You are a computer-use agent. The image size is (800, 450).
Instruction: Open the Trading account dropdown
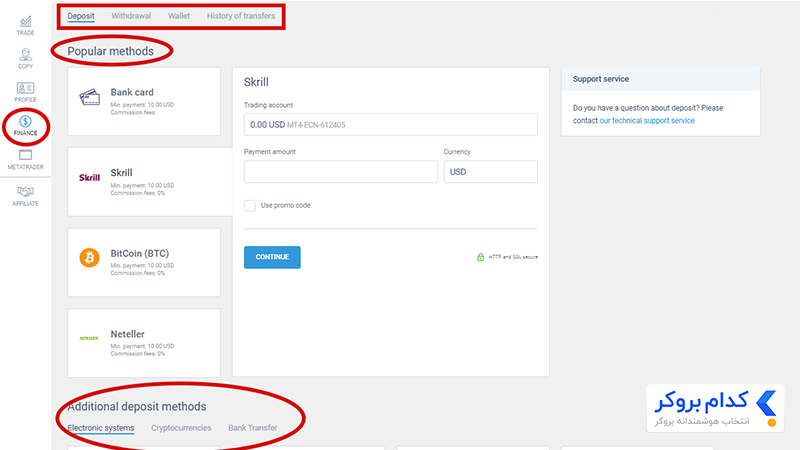pos(390,124)
